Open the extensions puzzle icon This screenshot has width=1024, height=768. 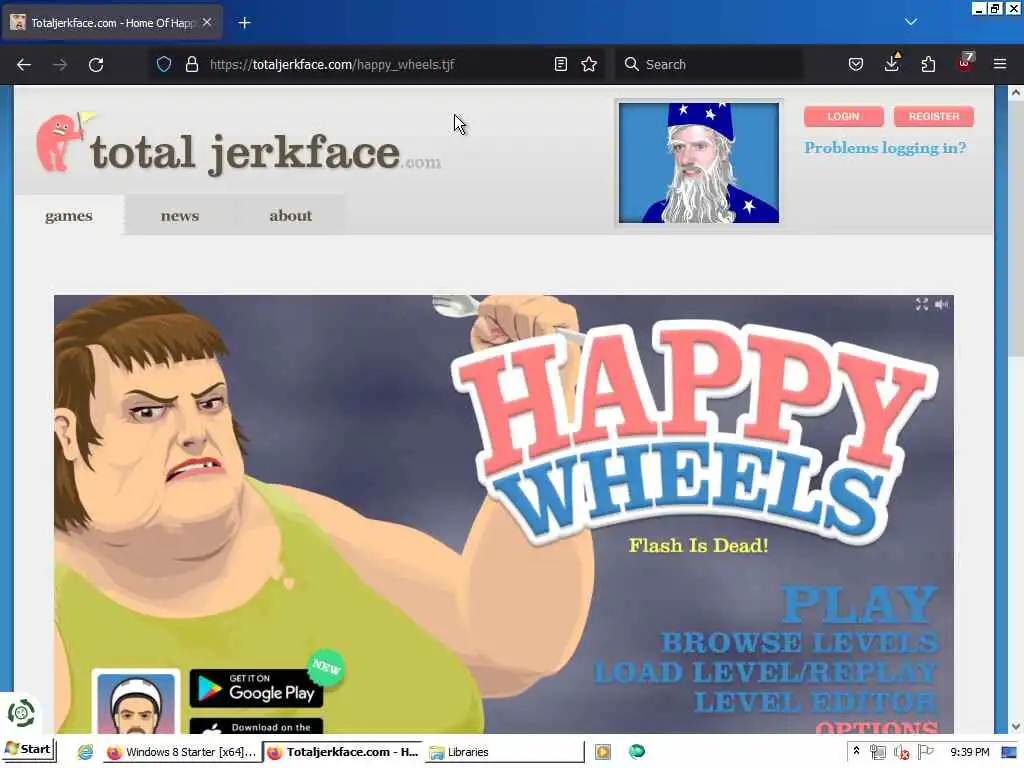coord(928,64)
